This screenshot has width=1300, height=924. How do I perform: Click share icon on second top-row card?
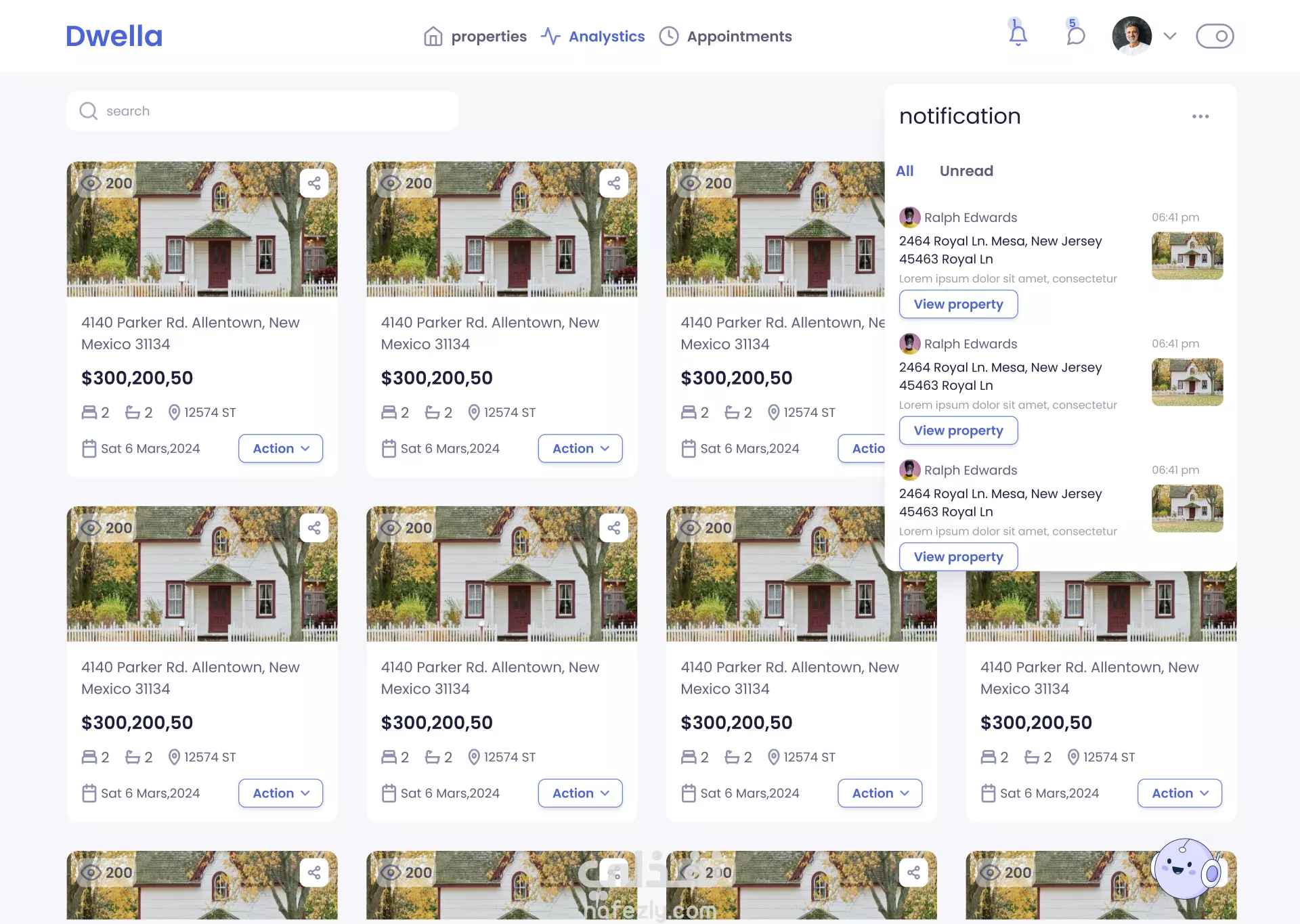[613, 183]
